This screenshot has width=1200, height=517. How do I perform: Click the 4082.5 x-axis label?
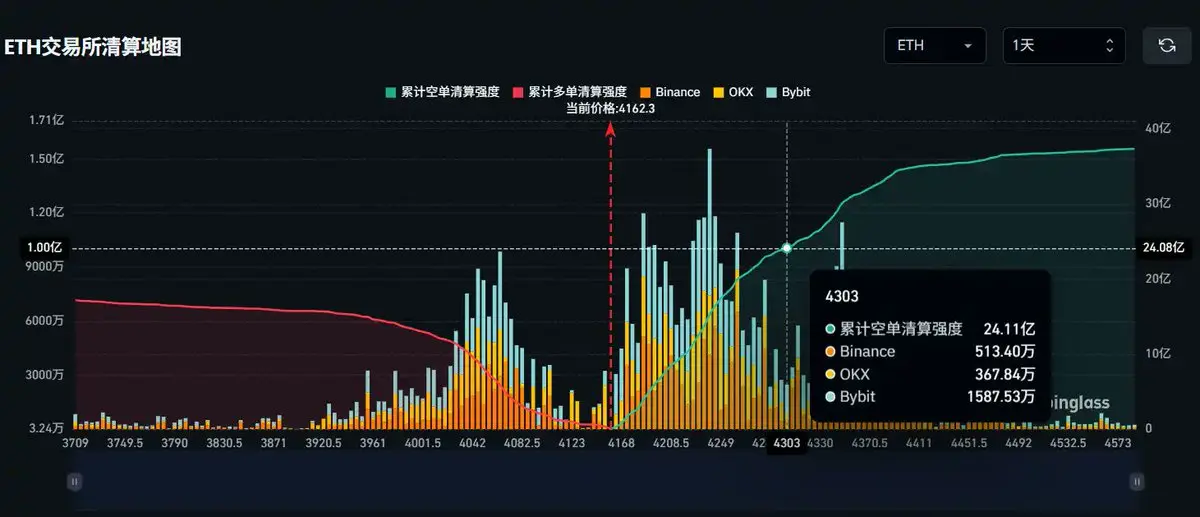coord(524,442)
